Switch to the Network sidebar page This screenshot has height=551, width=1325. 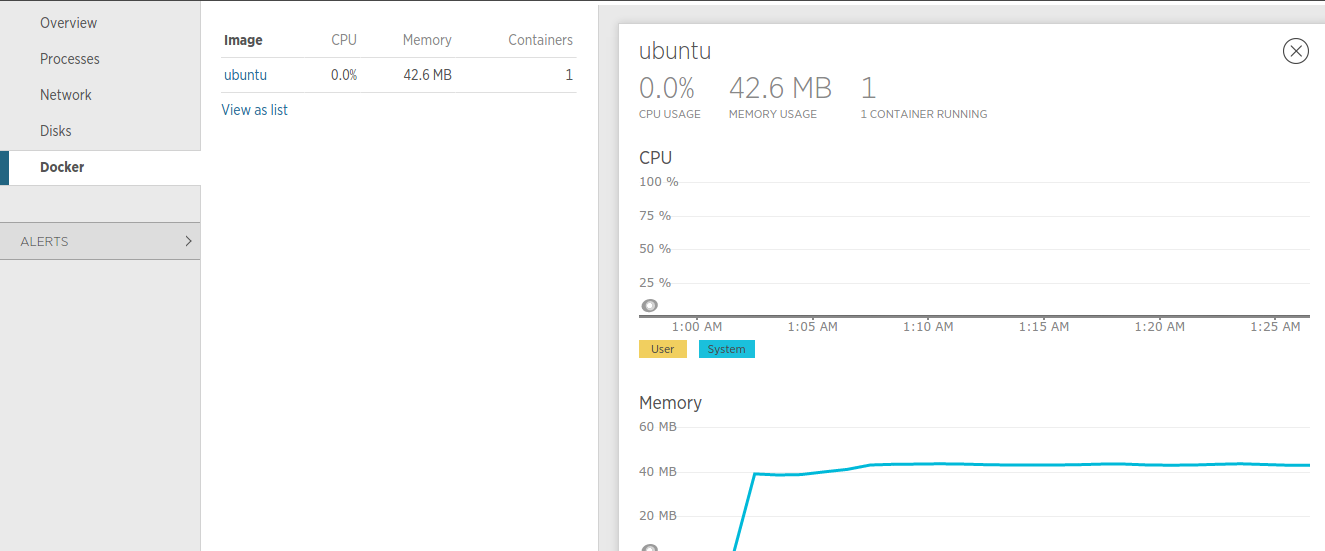66,95
